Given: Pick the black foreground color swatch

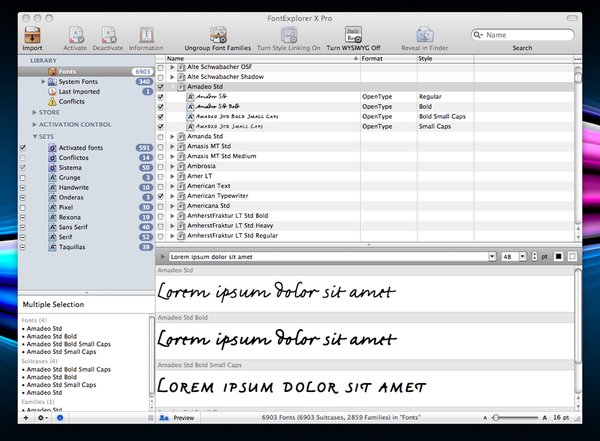Looking at the screenshot, I should 559,256.
